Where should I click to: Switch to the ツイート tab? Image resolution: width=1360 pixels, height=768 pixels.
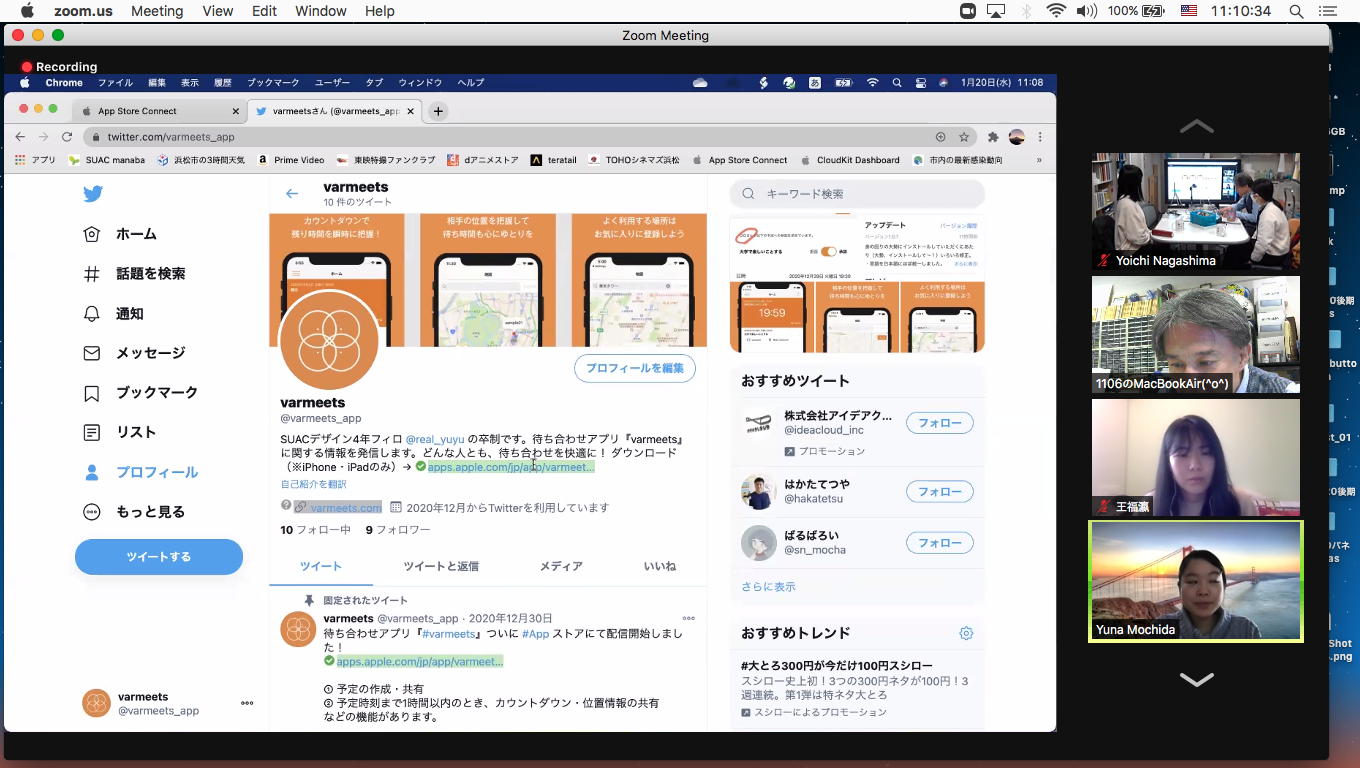321,566
